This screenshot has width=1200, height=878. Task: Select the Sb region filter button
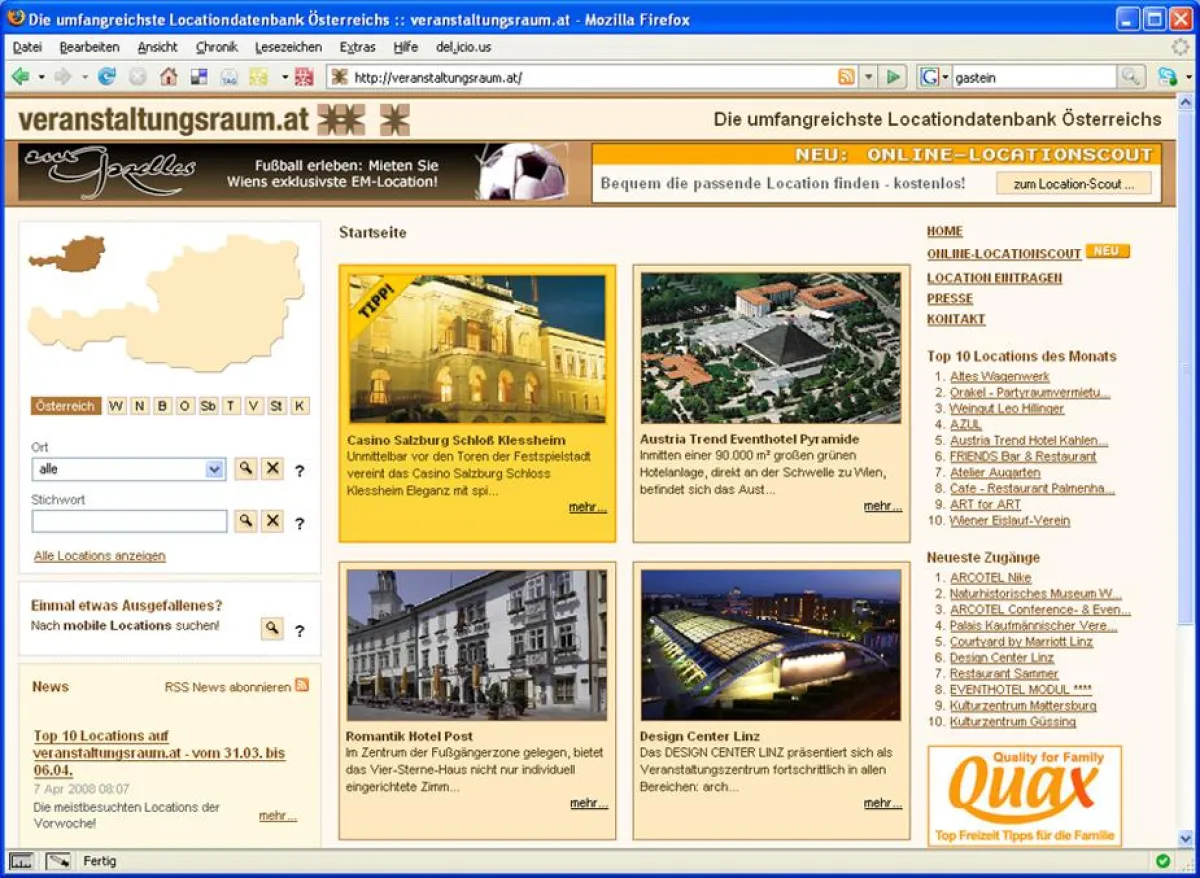tap(208, 406)
